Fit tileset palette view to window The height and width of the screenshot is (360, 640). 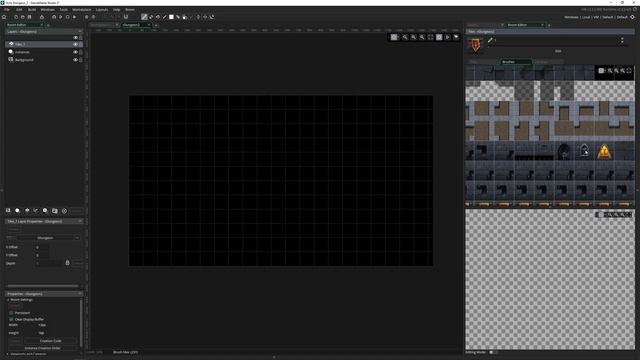(629, 71)
